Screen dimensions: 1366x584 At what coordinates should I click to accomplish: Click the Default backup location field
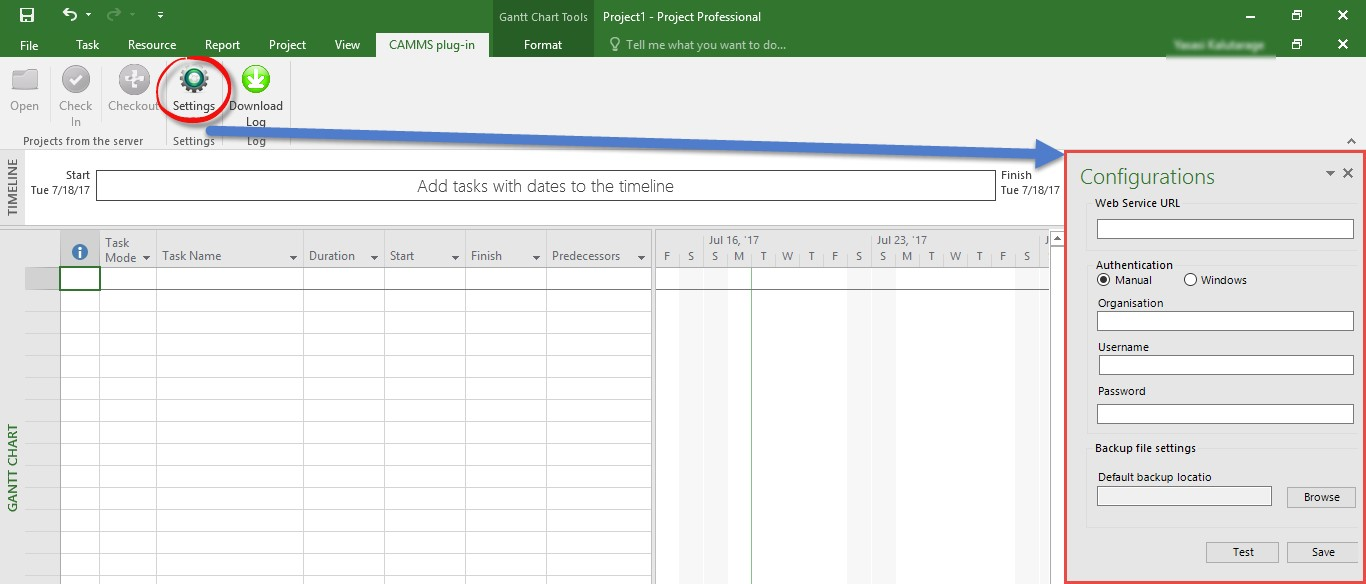point(1184,496)
